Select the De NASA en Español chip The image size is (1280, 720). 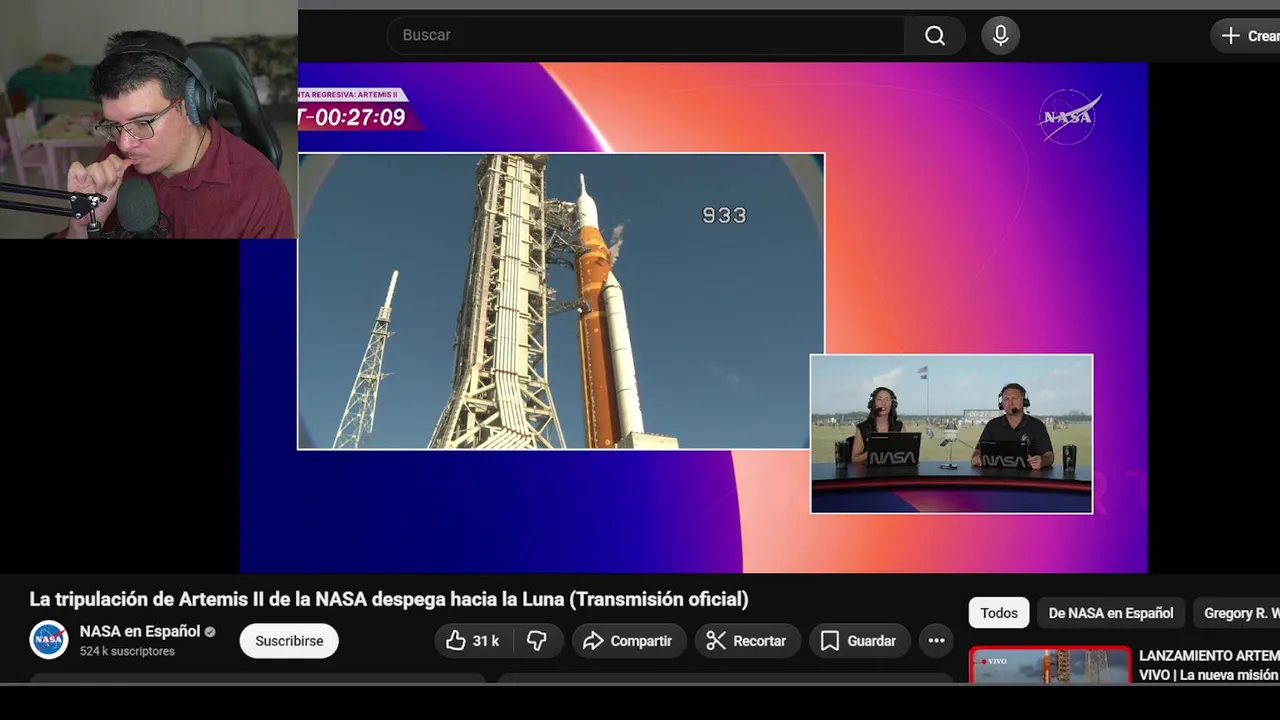(x=1111, y=613)
